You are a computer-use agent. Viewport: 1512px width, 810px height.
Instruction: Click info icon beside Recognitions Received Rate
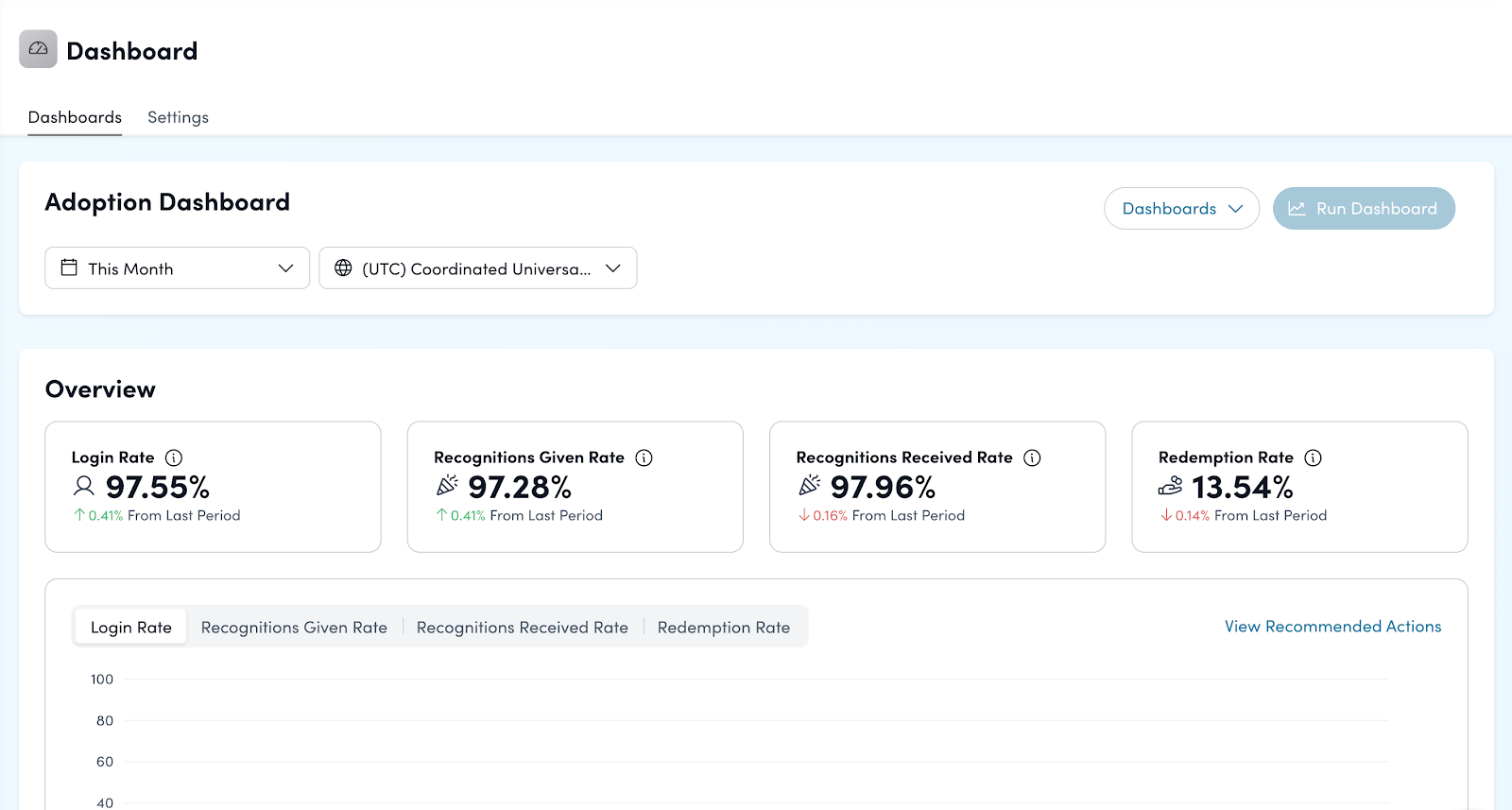(x=1032, y=457)
